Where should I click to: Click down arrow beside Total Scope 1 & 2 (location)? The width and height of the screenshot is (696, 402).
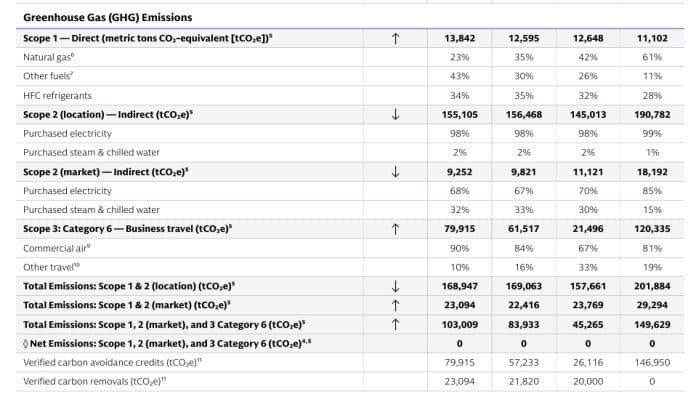[x=395, y=286]
